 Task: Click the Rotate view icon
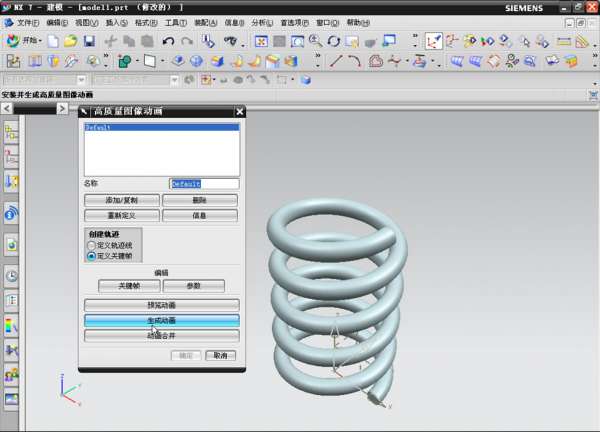pos(334,42)
